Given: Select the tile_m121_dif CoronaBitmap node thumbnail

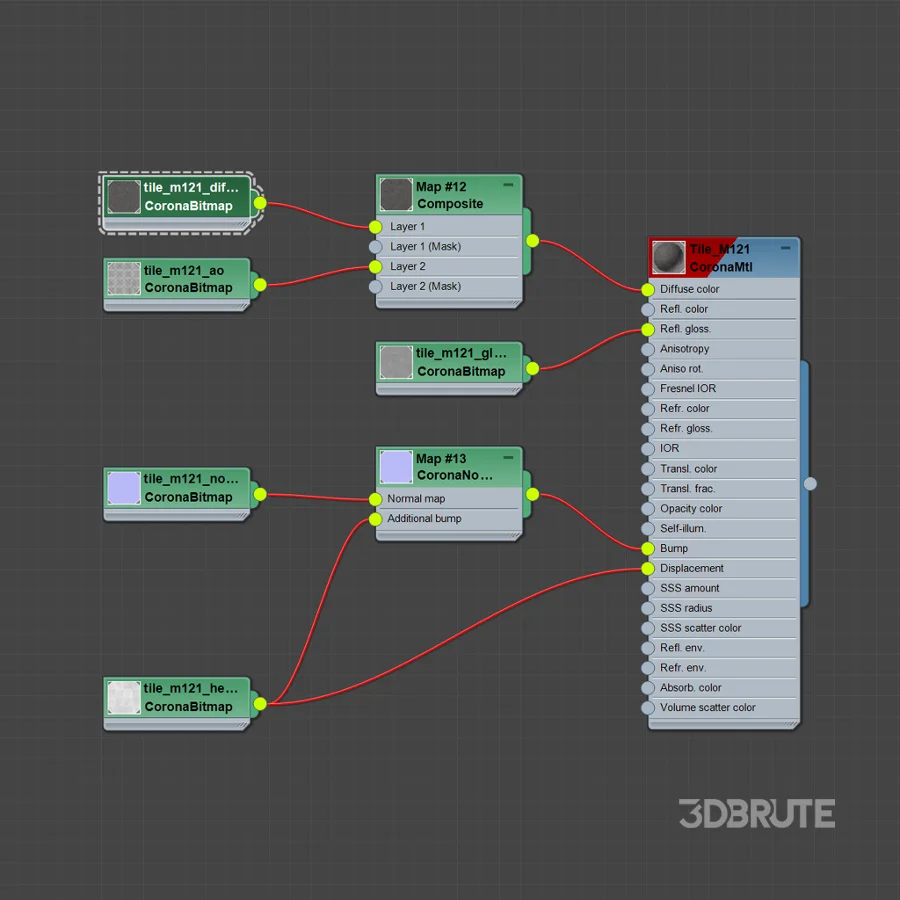Looking at the screenshot, I should [x=124, y=197].
